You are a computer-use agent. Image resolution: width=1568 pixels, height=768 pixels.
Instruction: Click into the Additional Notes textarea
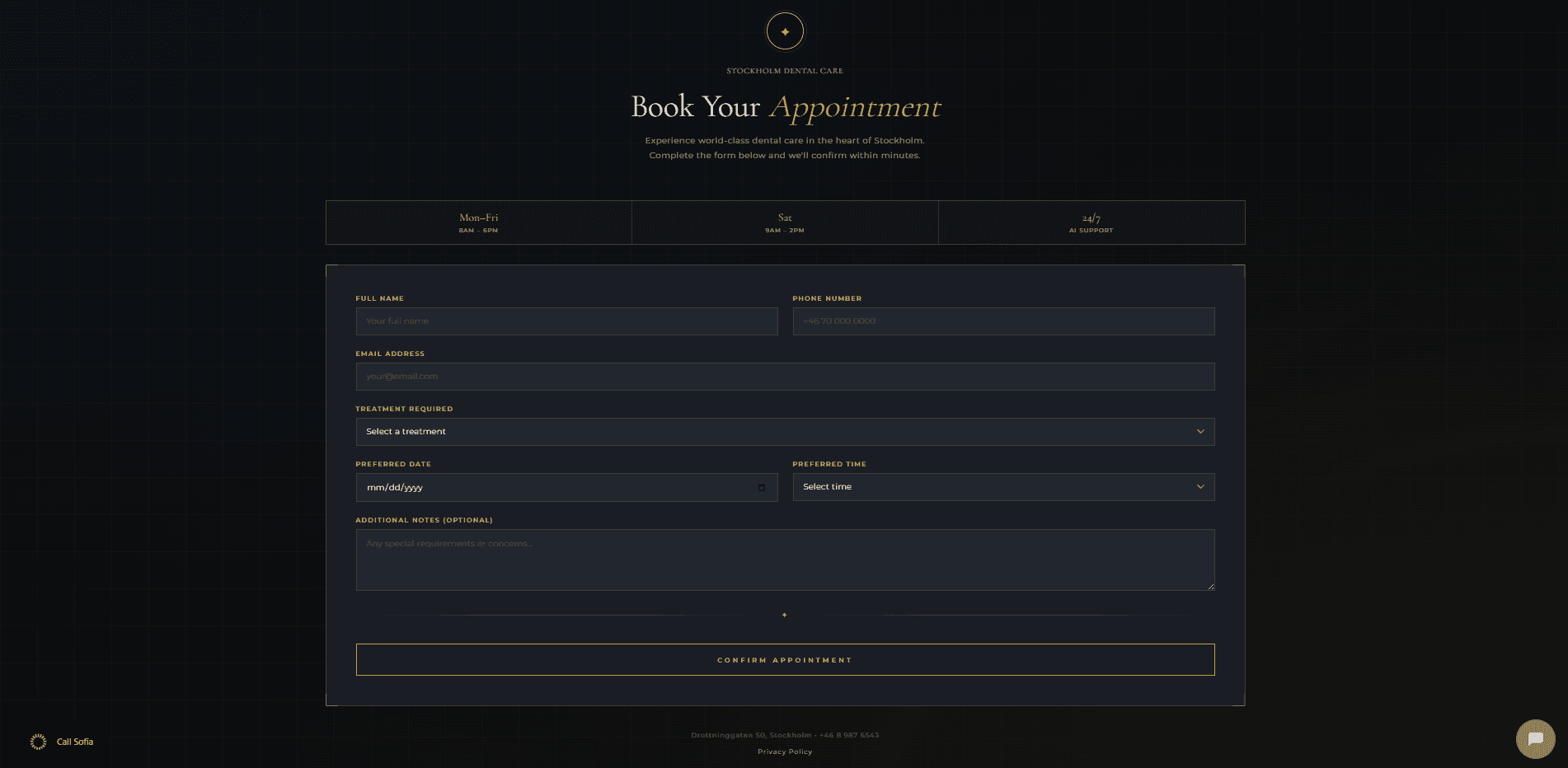click(785, 560)
